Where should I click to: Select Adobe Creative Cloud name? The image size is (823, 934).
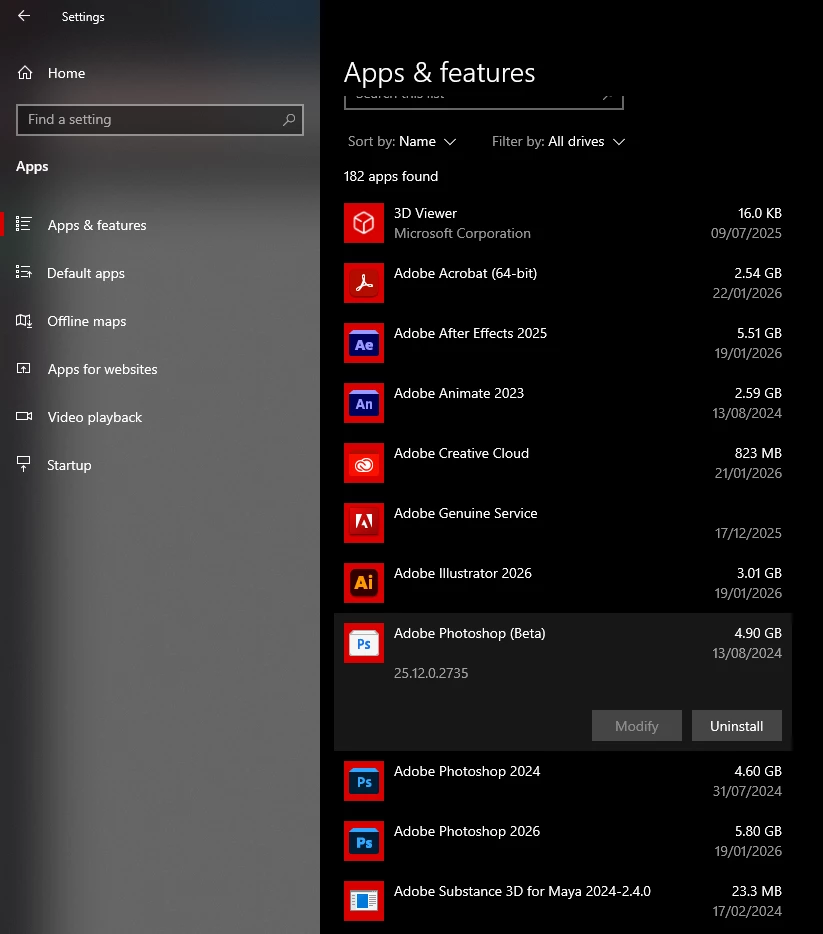[x=461, y=453]
